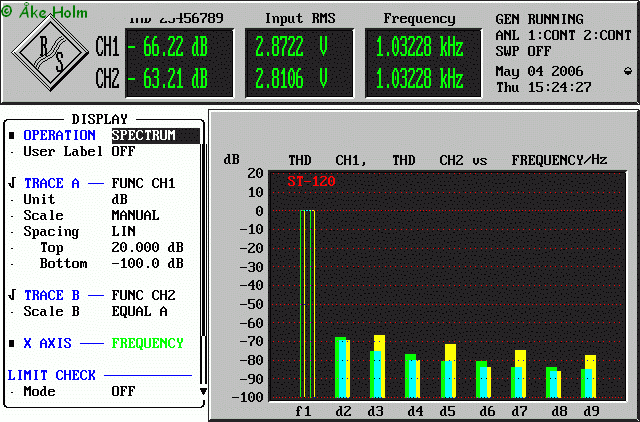Change the Spacing LIN option
This screenshot has height=422, width=640.
coord(123,231)
